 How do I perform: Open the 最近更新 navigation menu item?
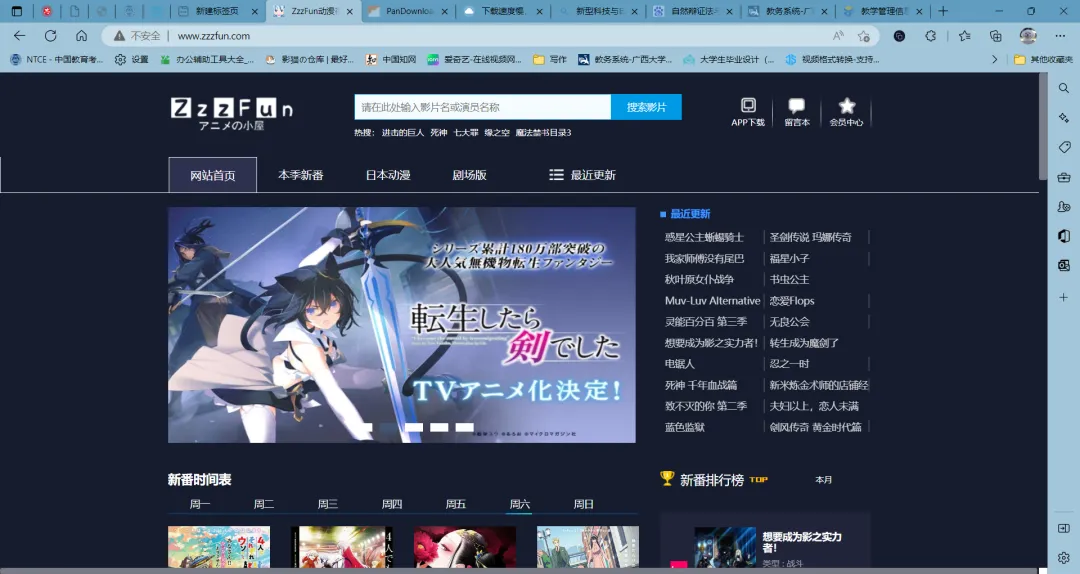pyautogui.click(x=582, y=175)
